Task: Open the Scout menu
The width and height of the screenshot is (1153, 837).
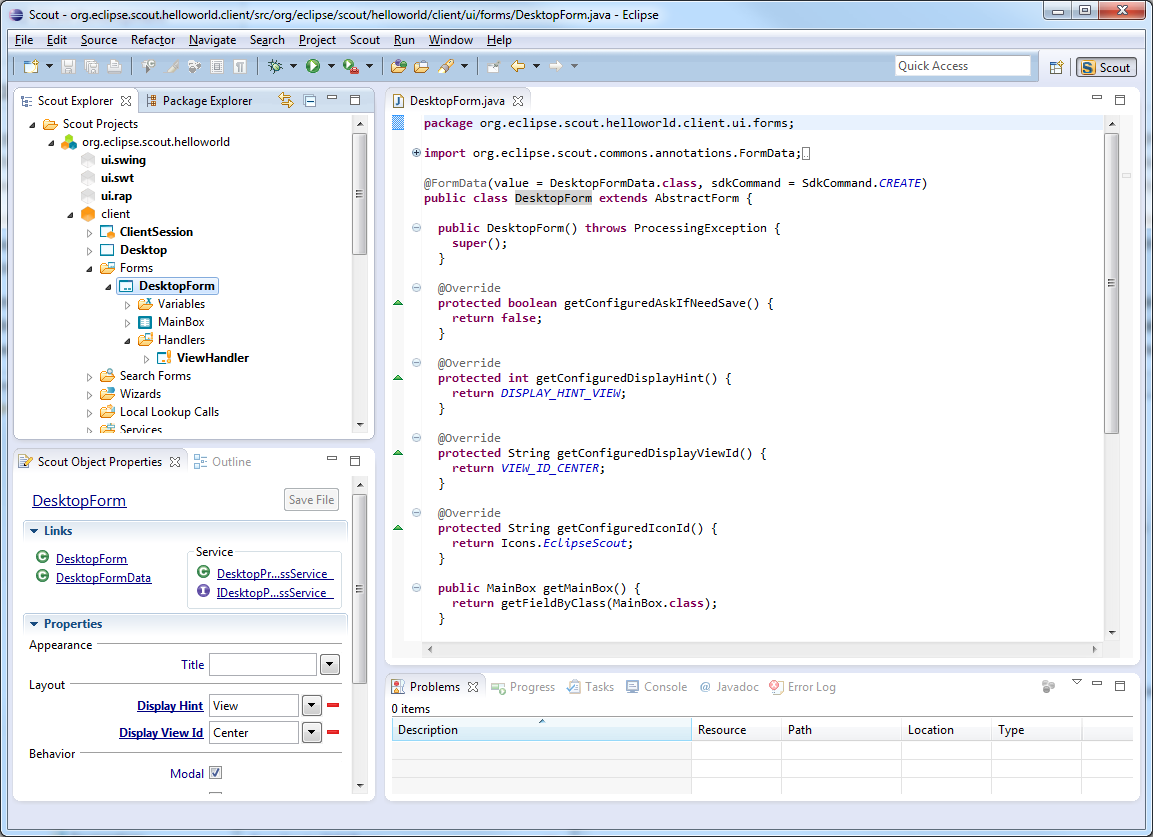Action: pos(365,40)
